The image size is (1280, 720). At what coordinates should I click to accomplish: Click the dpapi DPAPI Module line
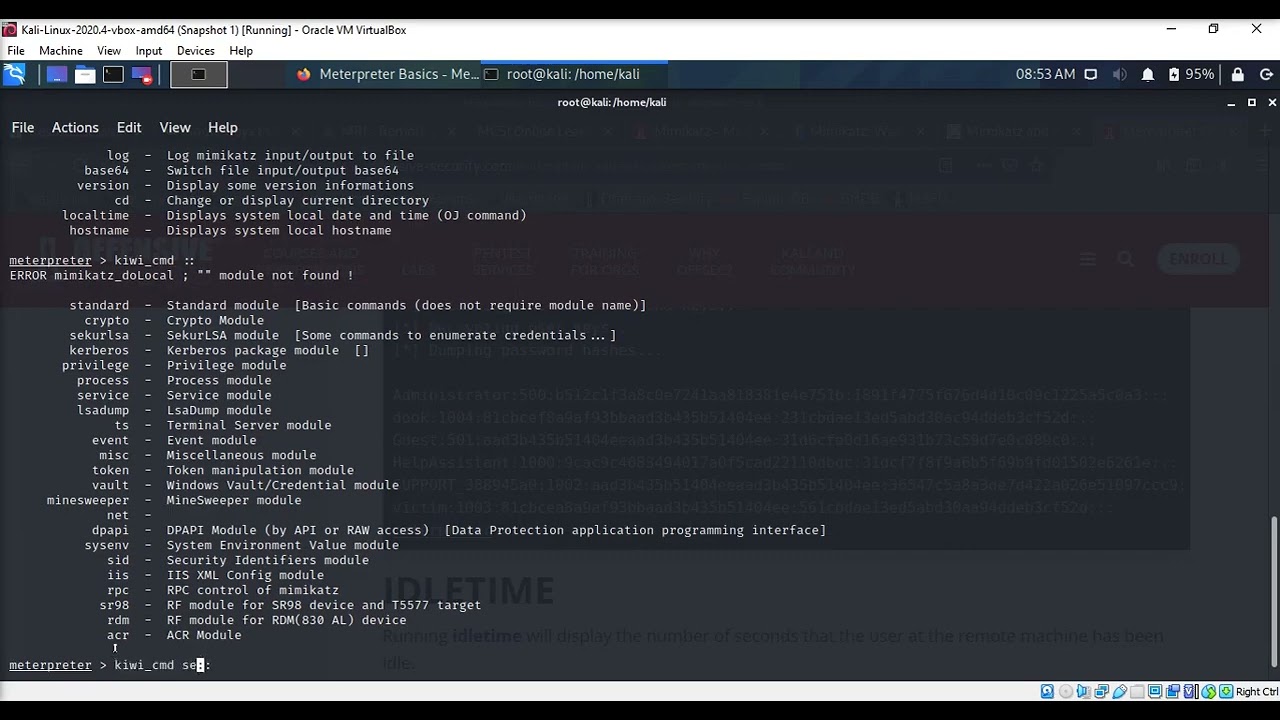[x=459, y=530]
